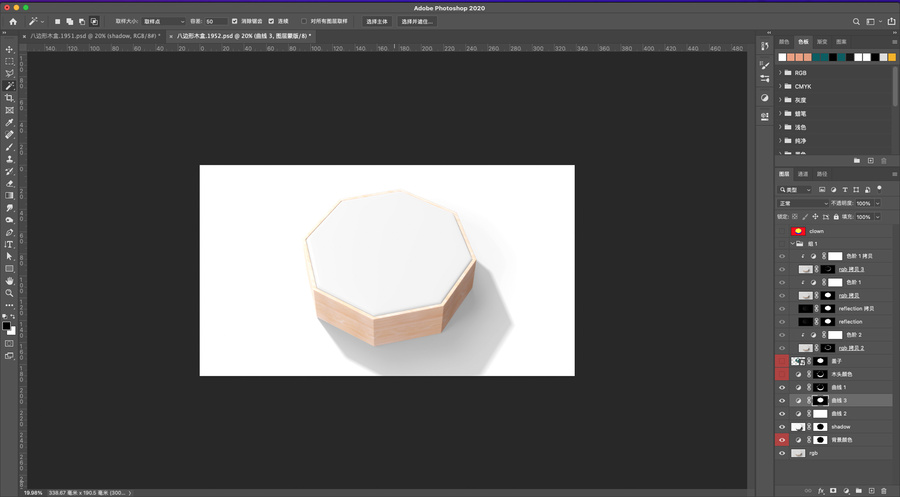
Task: Select the Rectangular Marquee tool
Action: click(9, 61)
